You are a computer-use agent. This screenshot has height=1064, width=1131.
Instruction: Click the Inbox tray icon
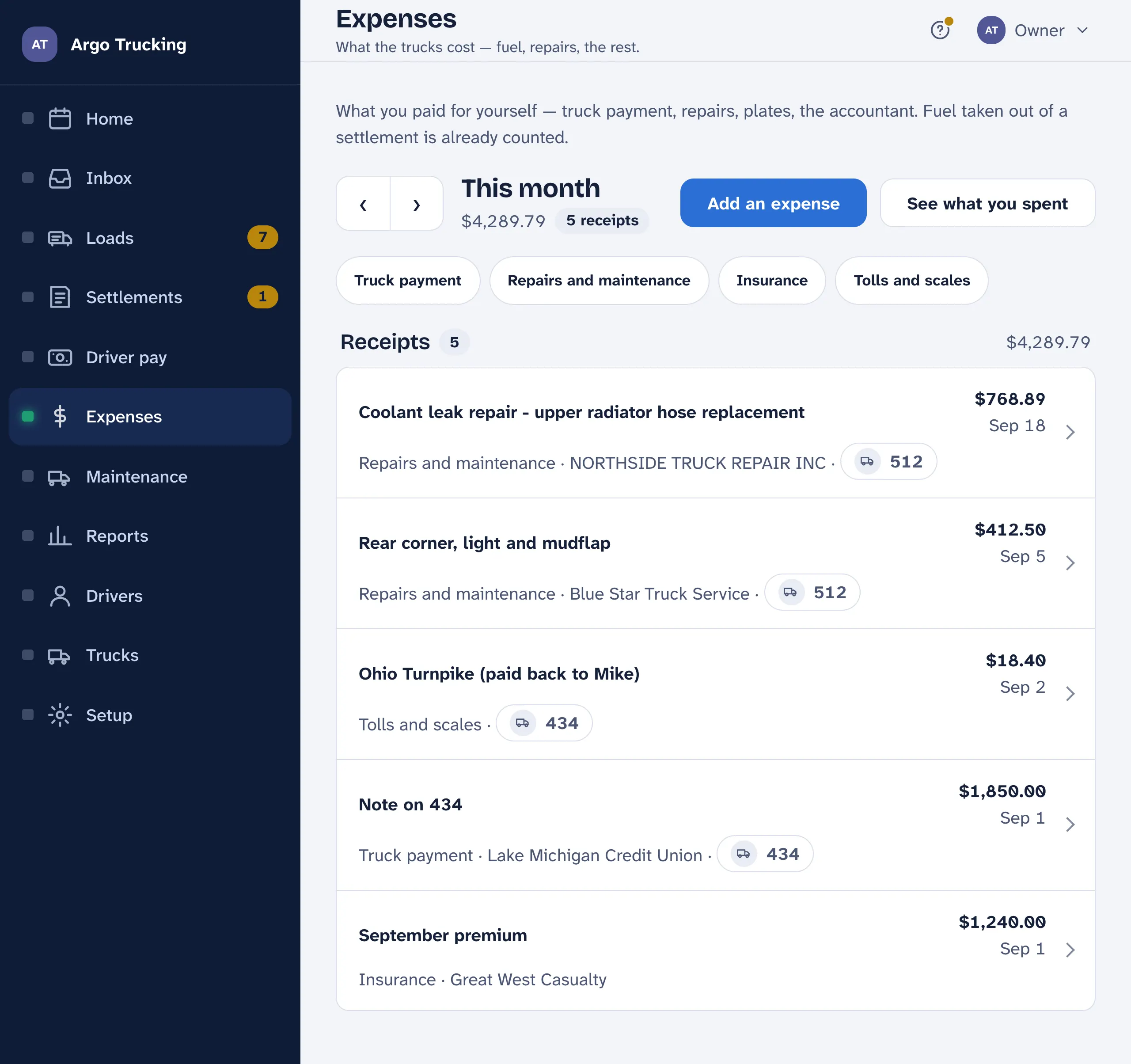click(60, 178)
